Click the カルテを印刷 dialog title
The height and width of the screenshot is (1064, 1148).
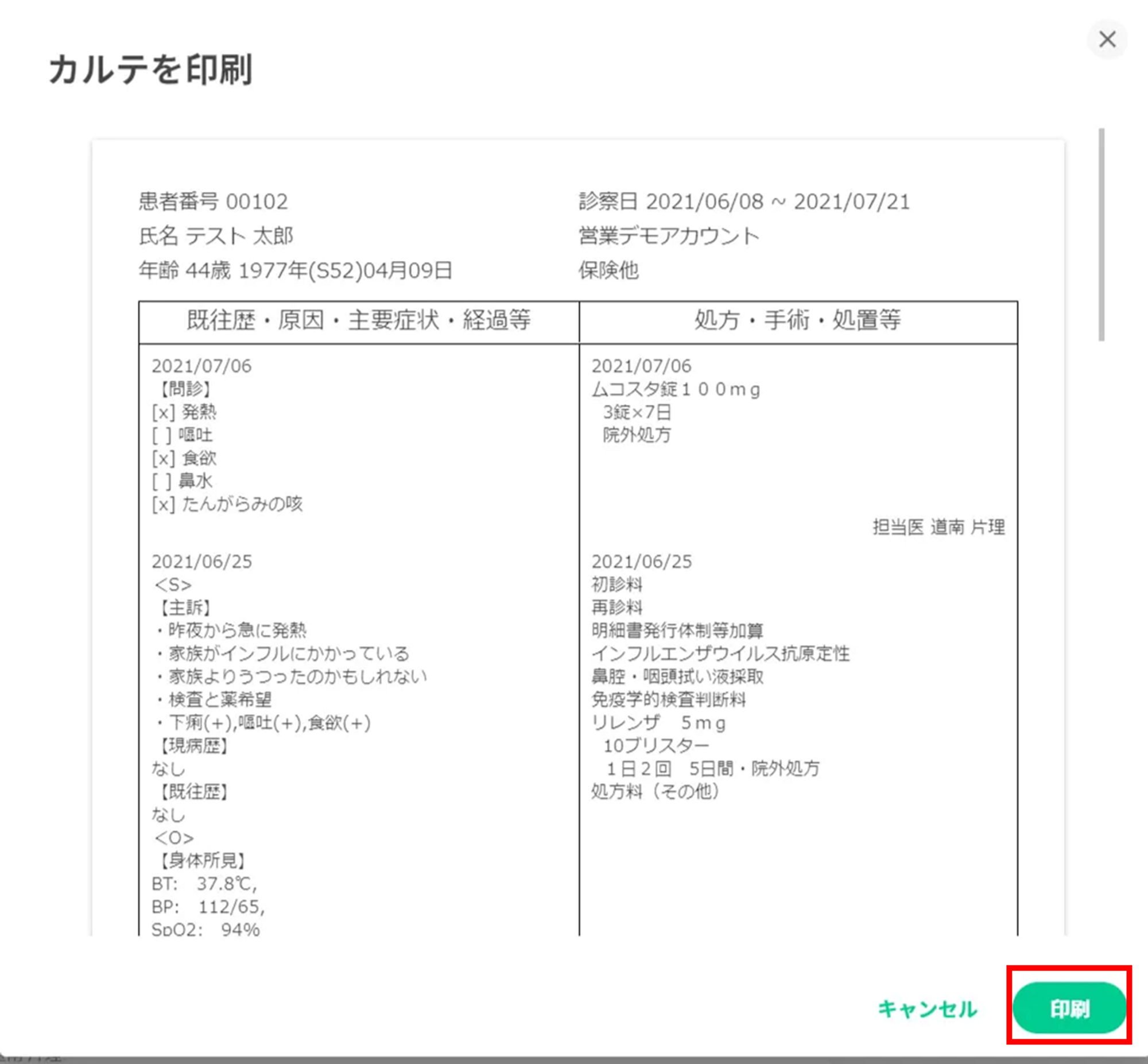coord(151,69)
